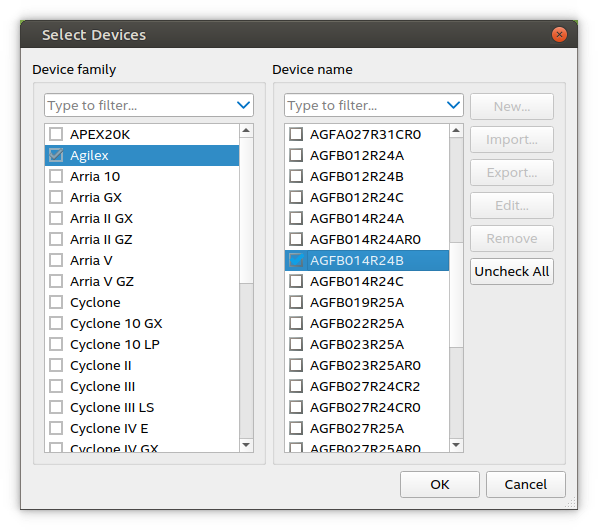Close the Select Devices dialog

559,35
